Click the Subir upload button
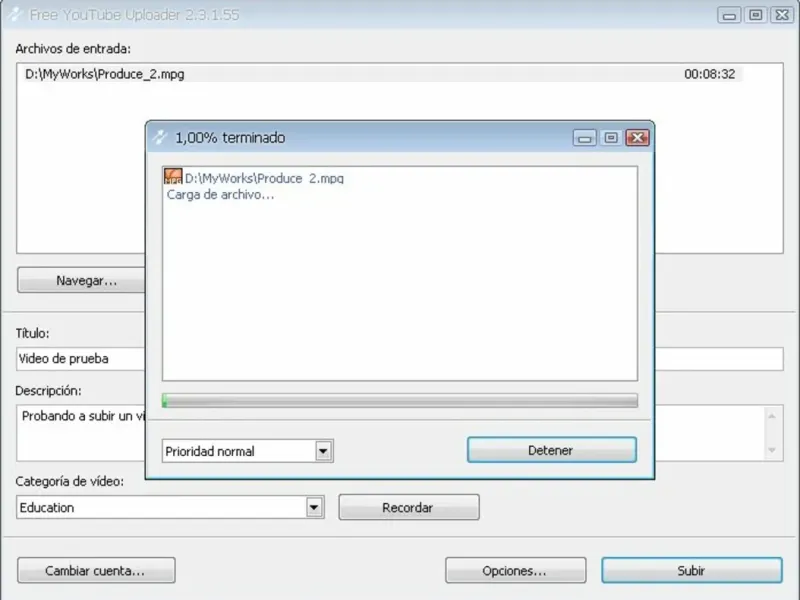Viewport: 800px width, 600px height. 691,570
